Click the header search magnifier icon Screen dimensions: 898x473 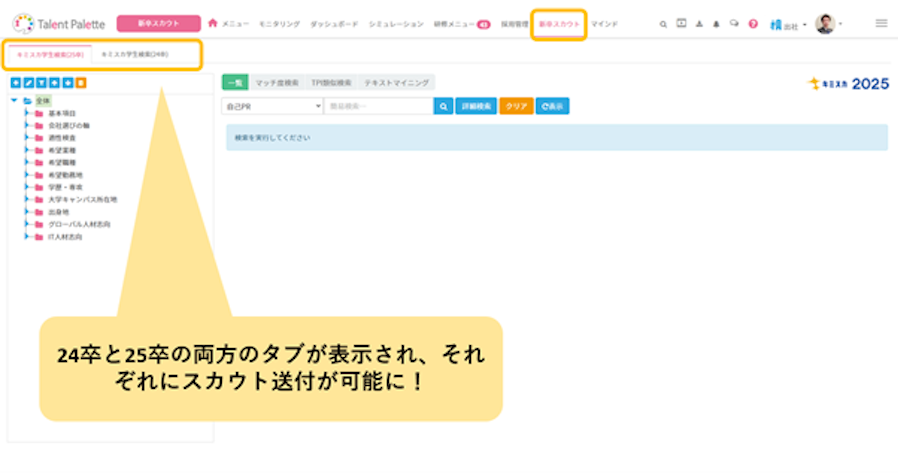(663, 25)
